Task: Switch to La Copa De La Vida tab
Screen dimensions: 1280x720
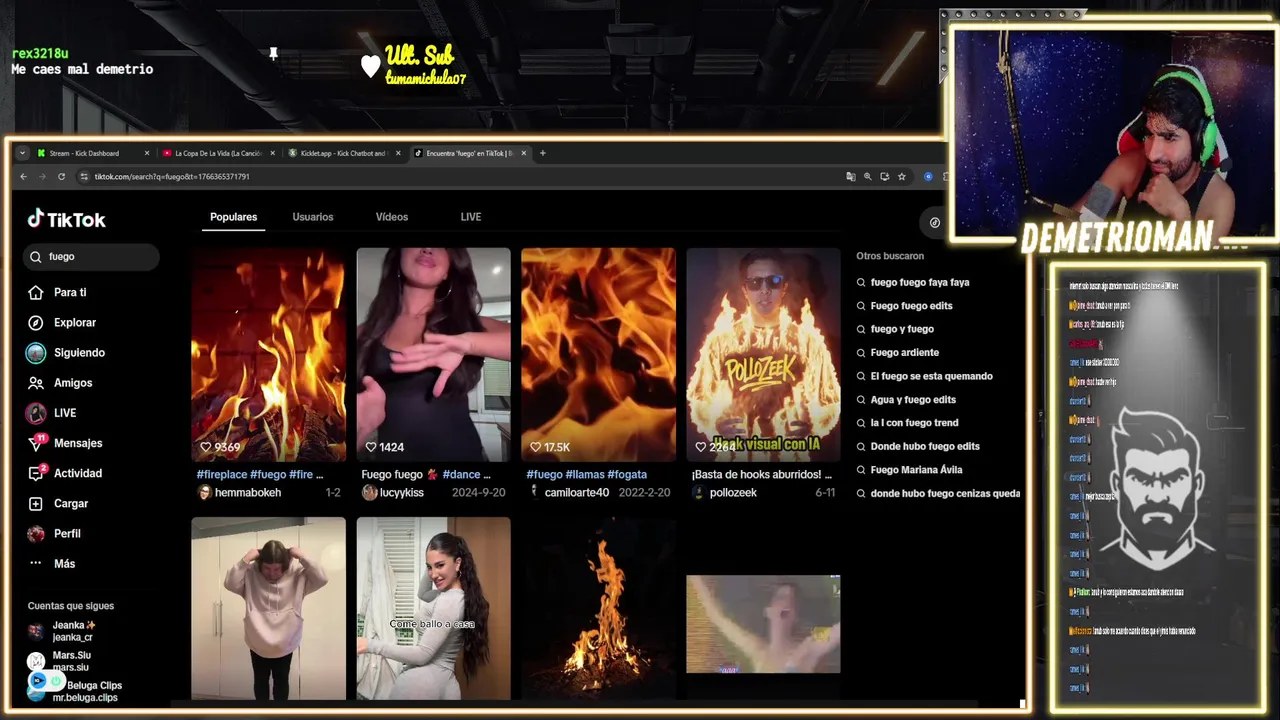Action: point(216,153)
